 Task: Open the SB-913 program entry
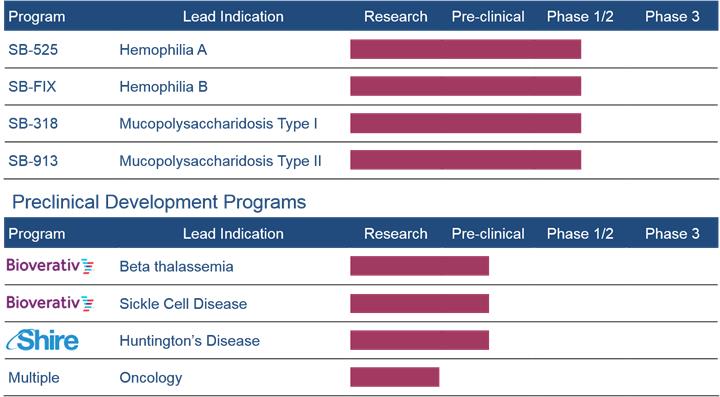33,161
